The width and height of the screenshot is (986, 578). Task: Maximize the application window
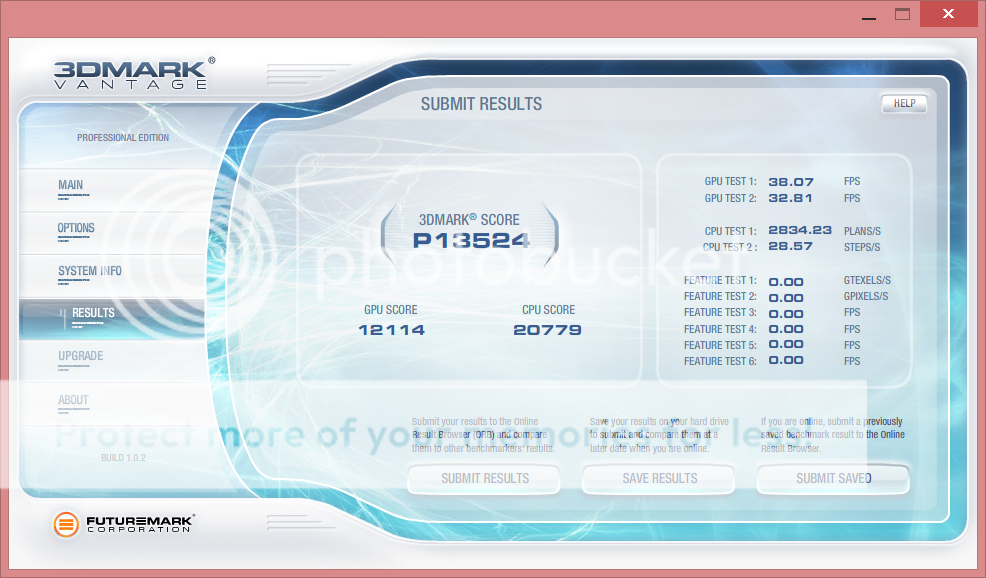click(903, 14)
